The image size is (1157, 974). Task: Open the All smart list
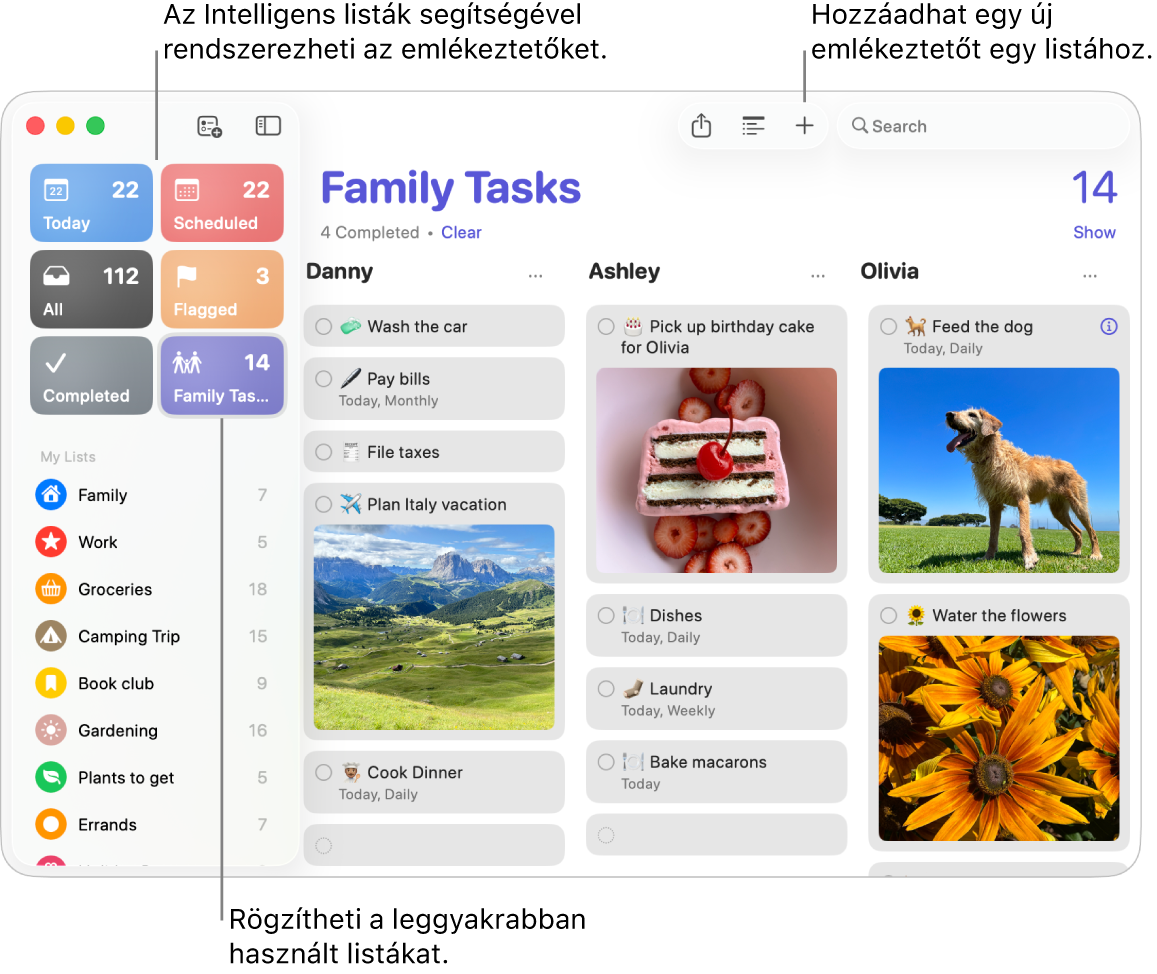(x=91, y=289)
